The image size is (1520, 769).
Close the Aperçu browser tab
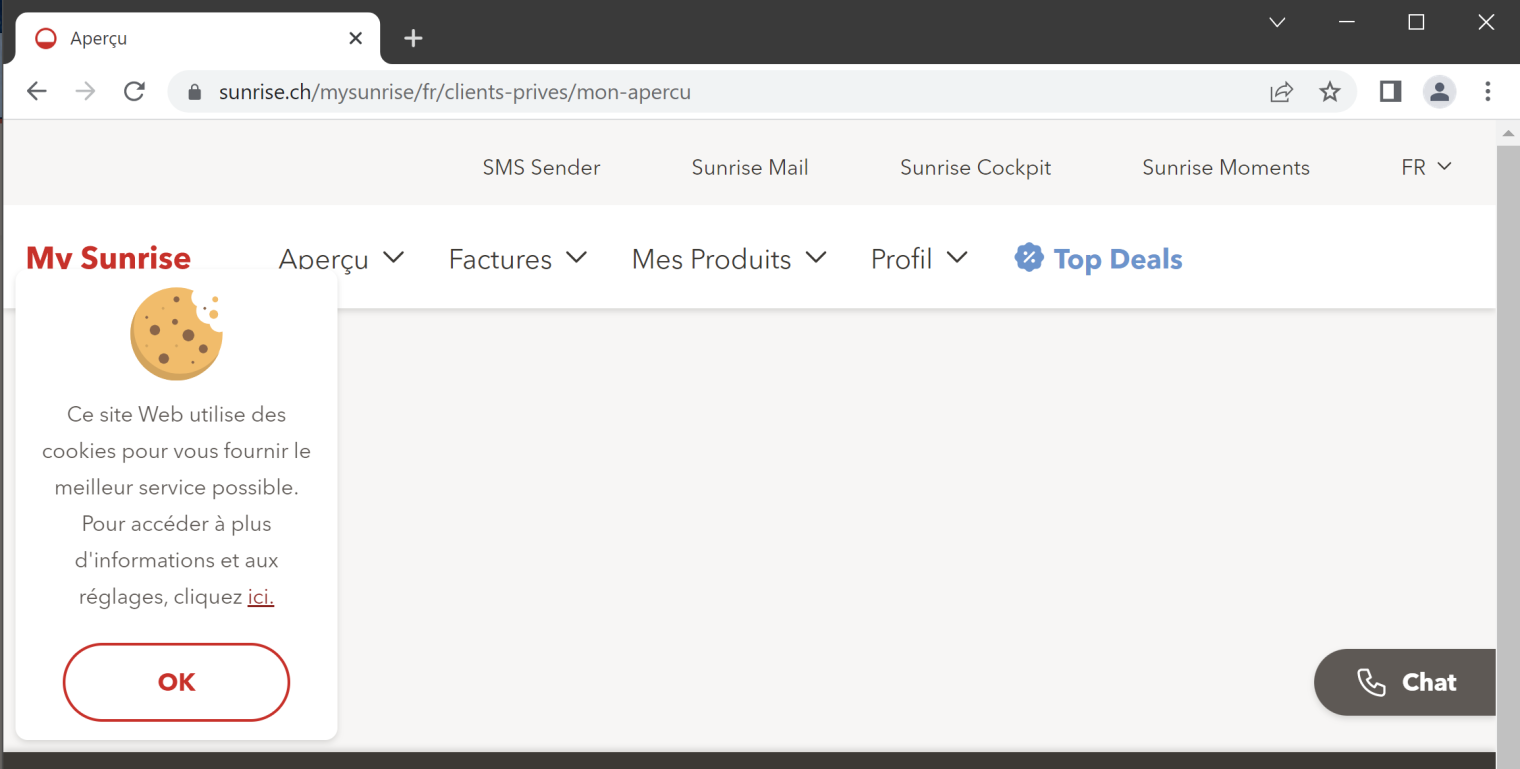[x=355, y=38]
